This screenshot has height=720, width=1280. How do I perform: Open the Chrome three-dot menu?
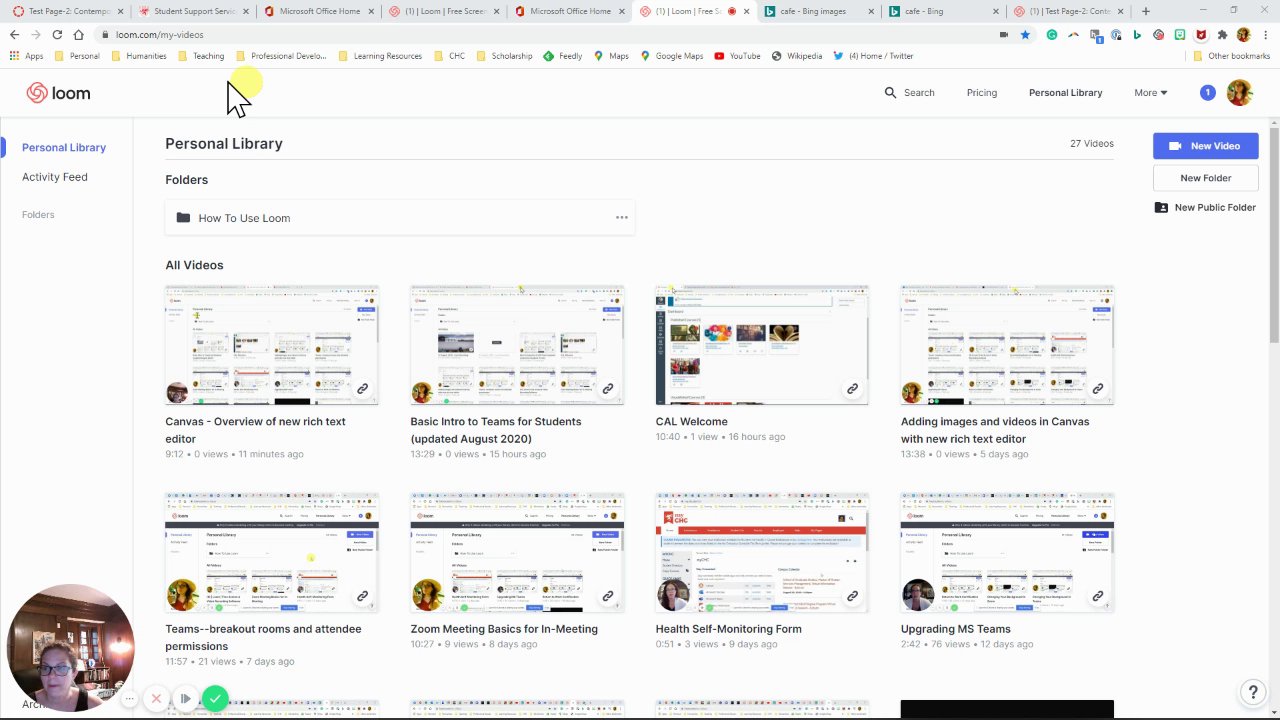1264,34
